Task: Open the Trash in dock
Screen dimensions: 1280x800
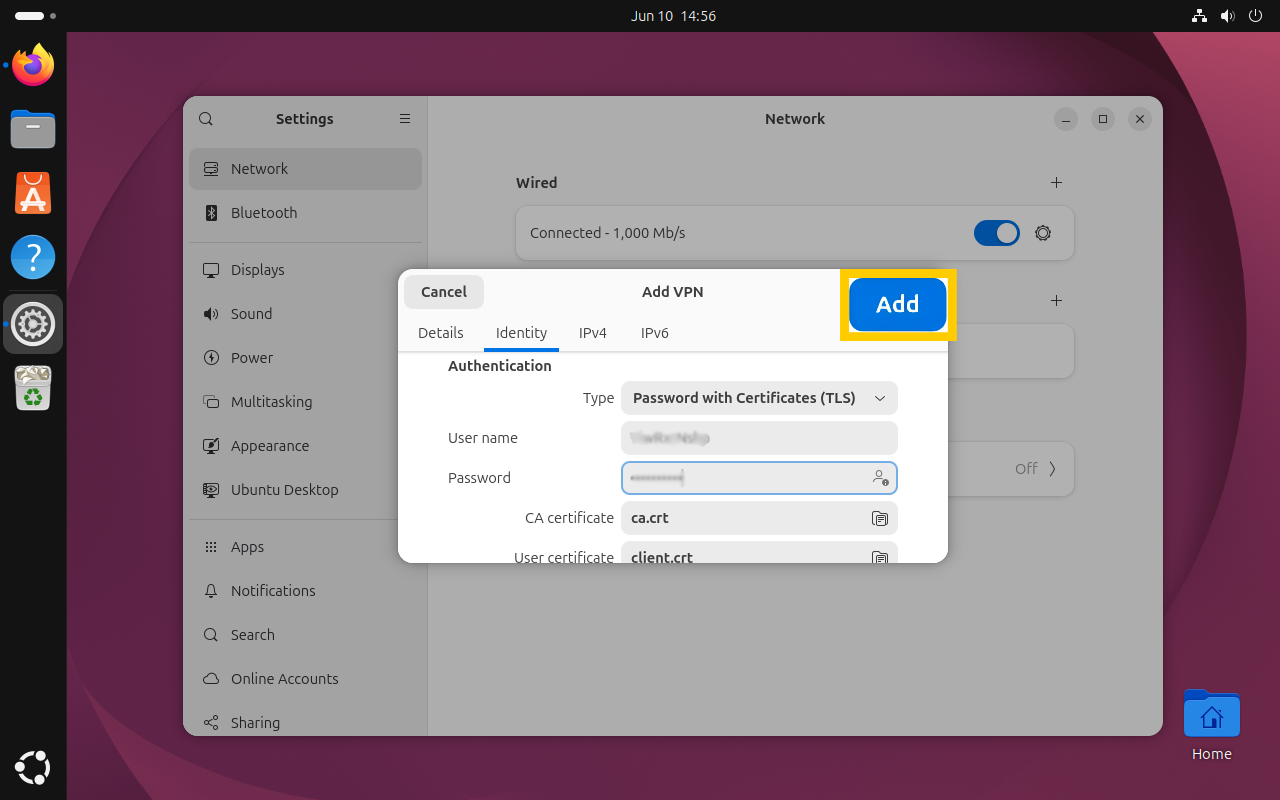Action: pyautogui.click(x=33, y=388)
